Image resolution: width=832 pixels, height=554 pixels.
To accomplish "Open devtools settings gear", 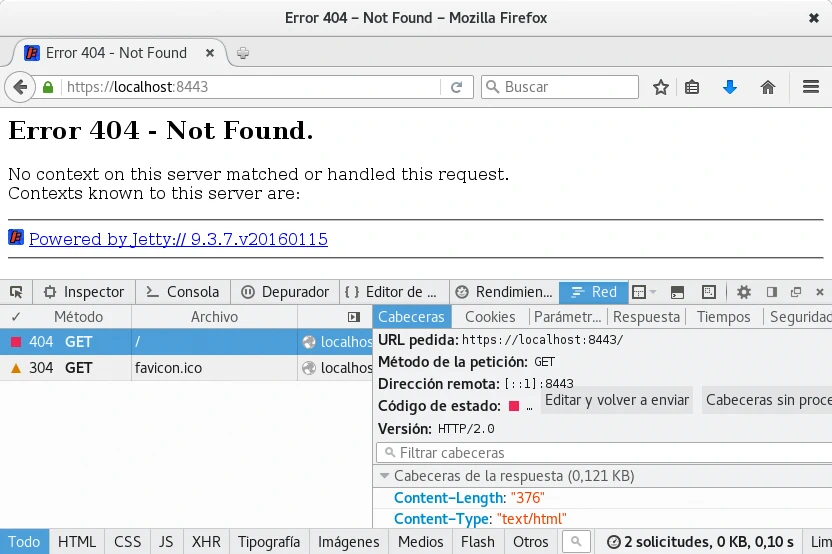I will [x=744, y=292].
